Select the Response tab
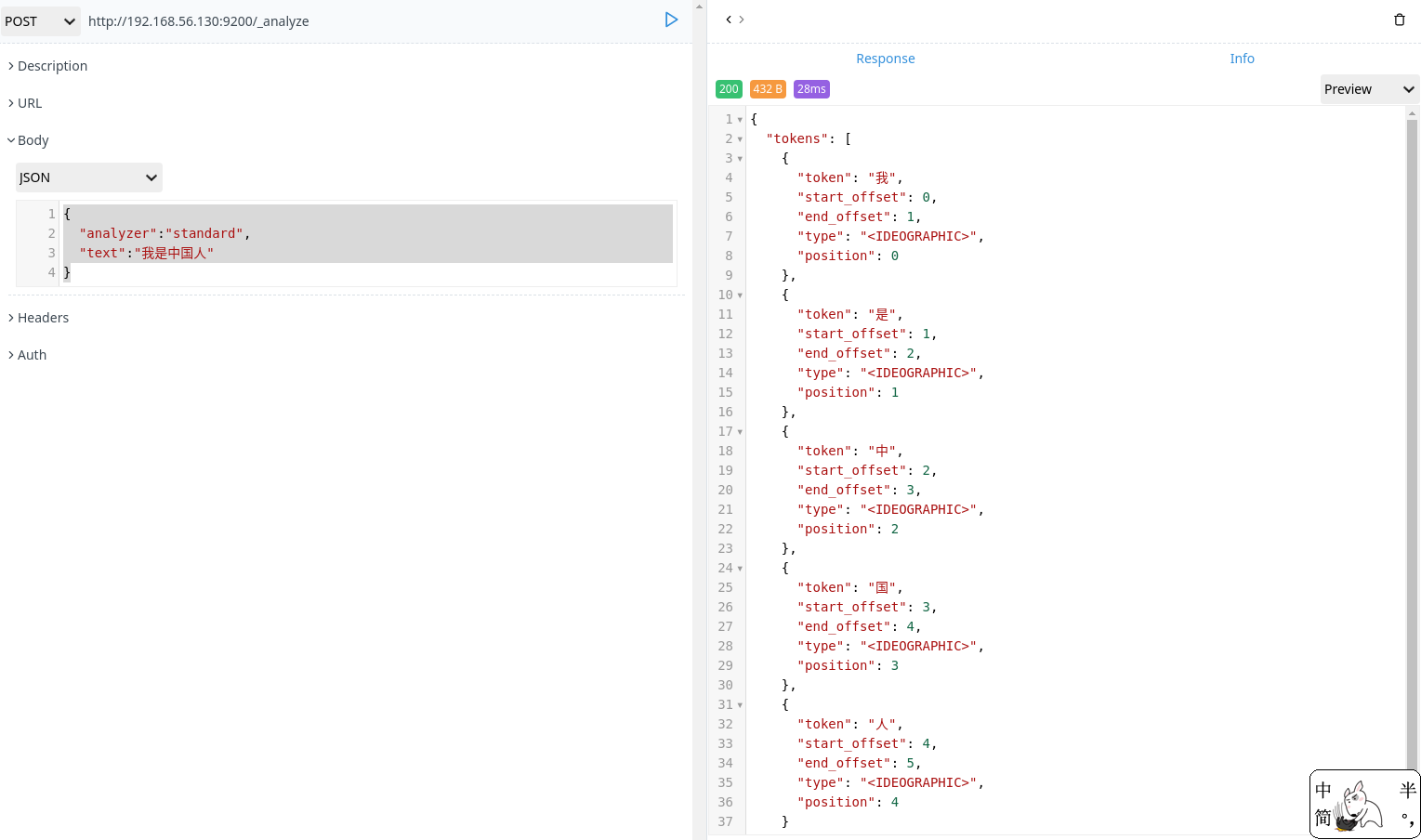1421x840 pixels. coord(885,58)
